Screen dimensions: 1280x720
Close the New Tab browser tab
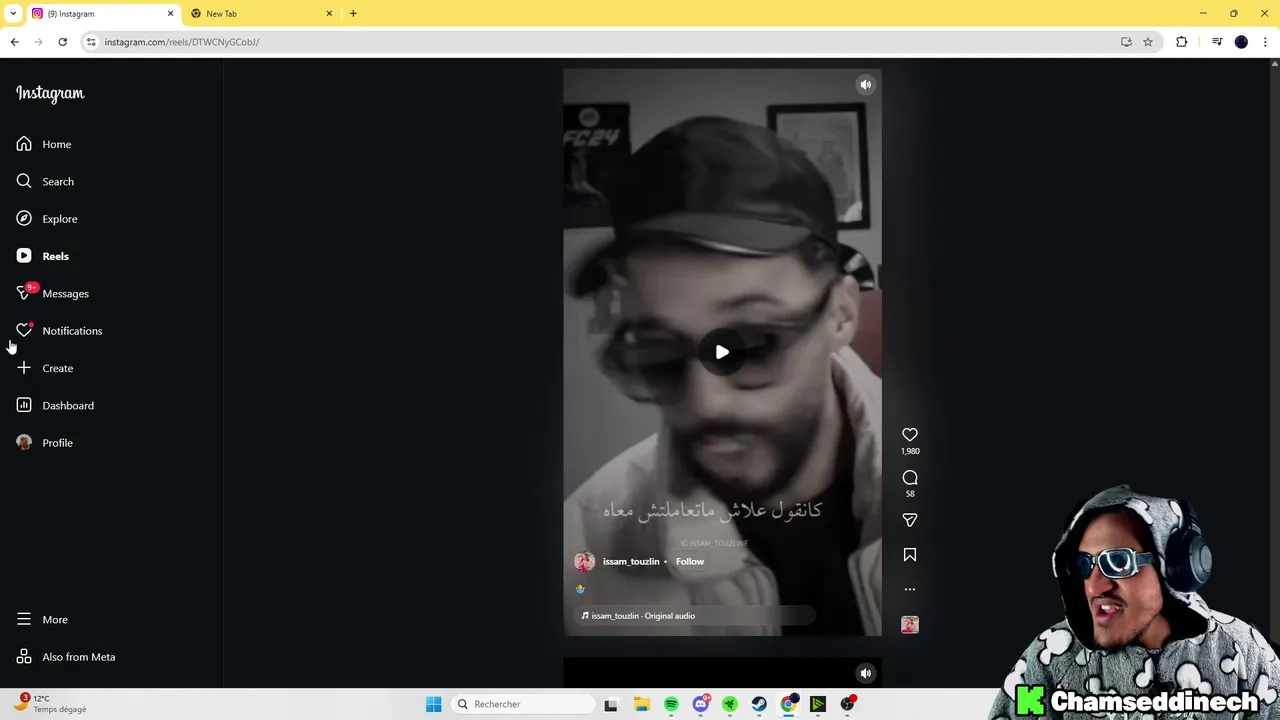(329, 13)
